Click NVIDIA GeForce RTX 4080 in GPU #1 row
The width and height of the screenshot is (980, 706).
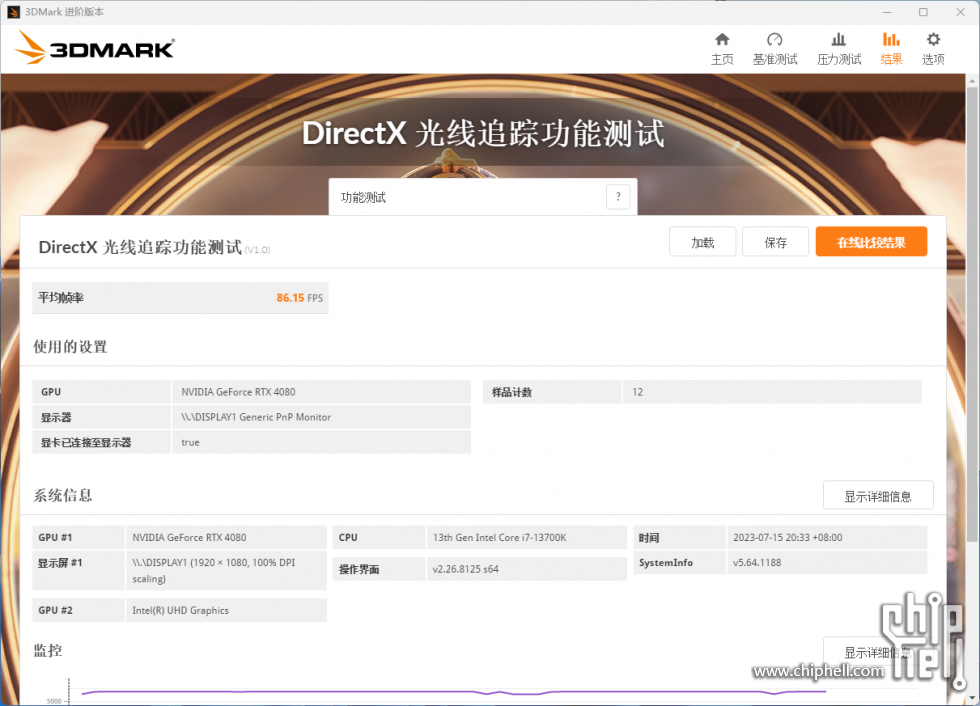pyautogui.click(x=189, y=537)
